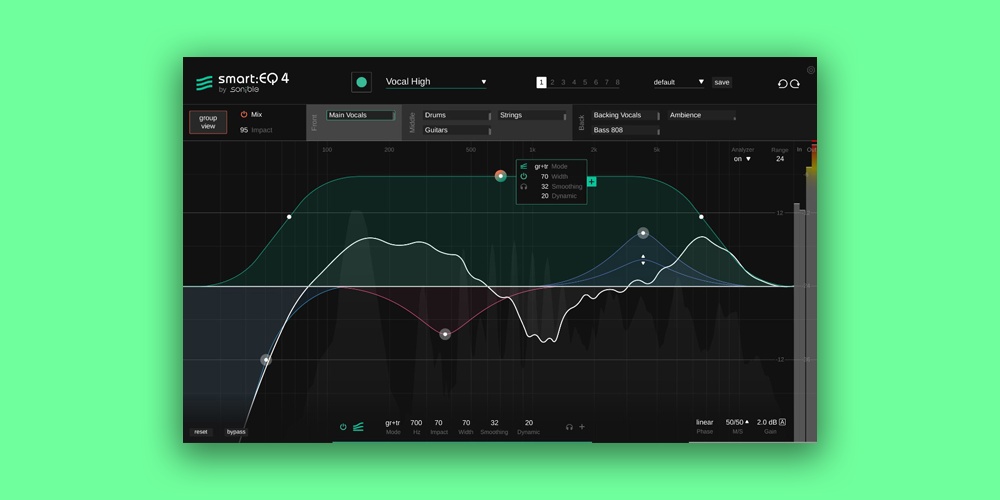Select state slot 1
1000x500 pixels.
tap(541, 82)
